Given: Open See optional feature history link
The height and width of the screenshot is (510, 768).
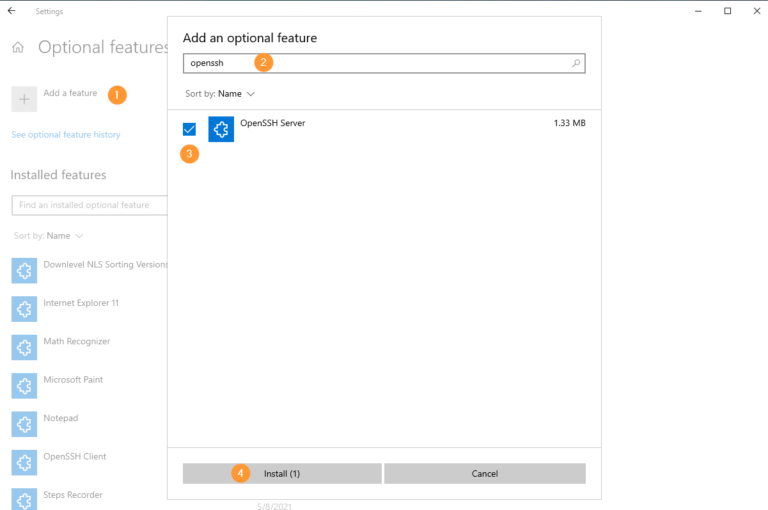Looking at the screenshot, I should point(65,135).
